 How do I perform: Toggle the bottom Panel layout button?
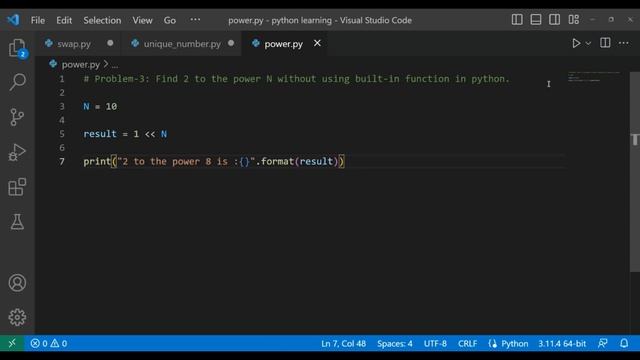coord(536,20)
